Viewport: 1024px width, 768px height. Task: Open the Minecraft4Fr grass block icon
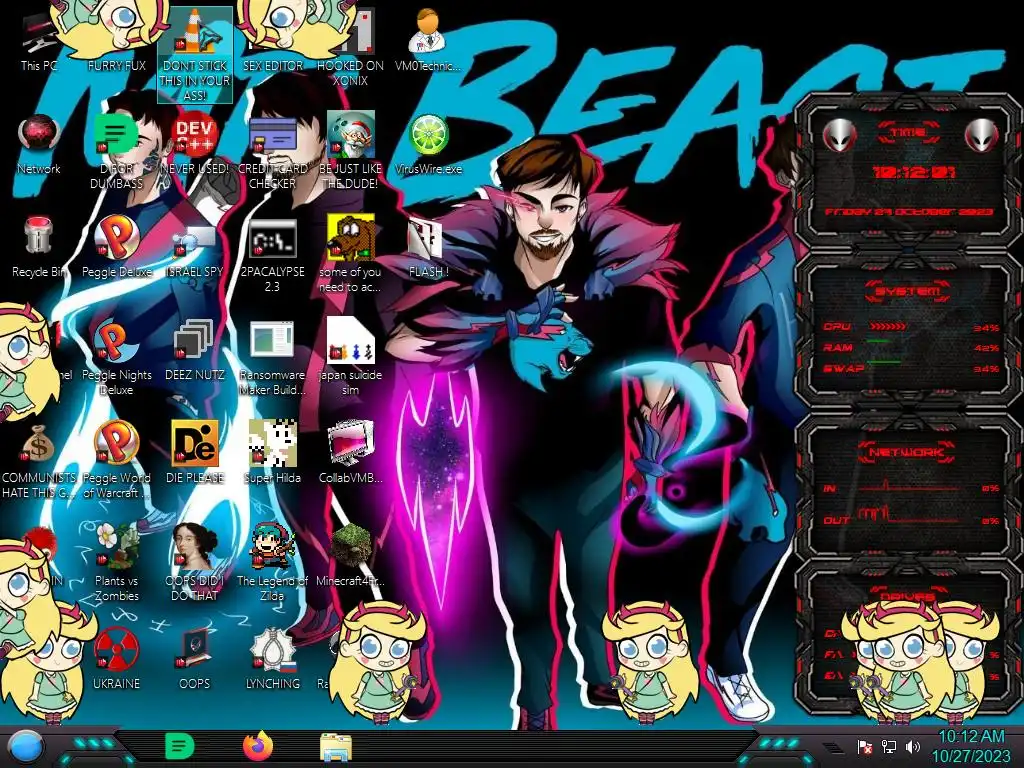[351, 556]
